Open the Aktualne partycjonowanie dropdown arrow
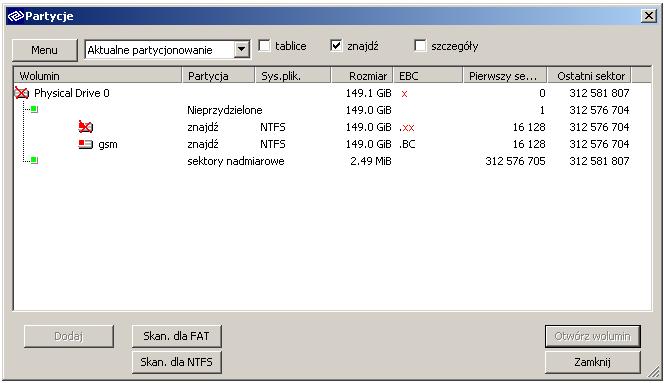This screenshot has width=664, height=383. tap(241, 50)
